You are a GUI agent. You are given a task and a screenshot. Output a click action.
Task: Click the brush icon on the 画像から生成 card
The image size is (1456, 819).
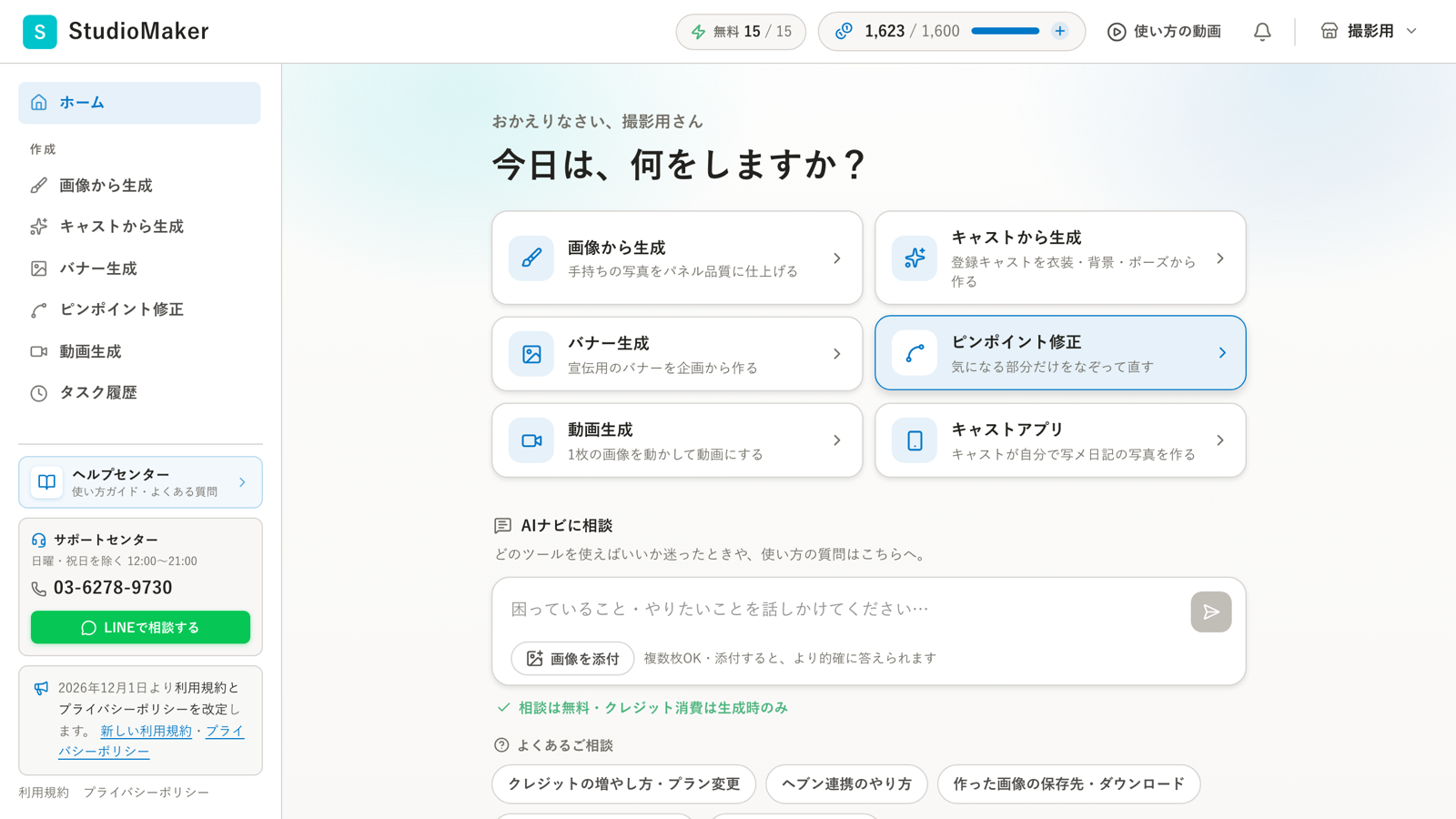pyautogui.click(x=531, y=258)
